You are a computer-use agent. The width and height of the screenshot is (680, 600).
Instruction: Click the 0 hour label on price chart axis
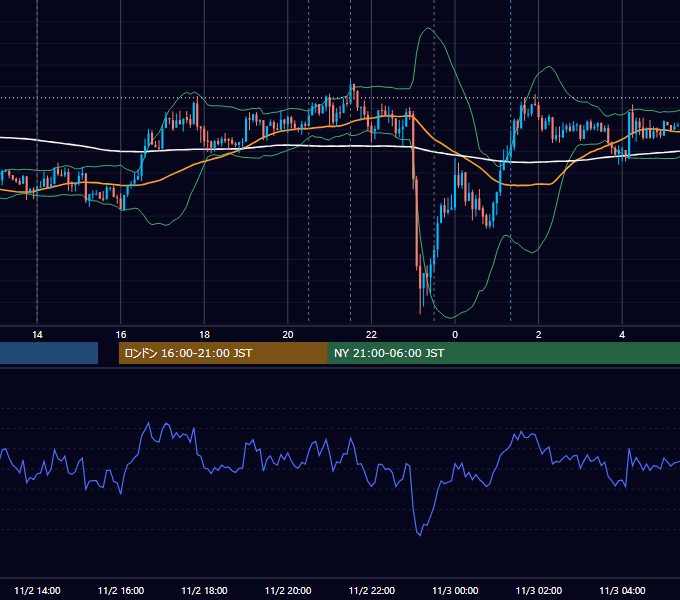click(x=455, y=335)
